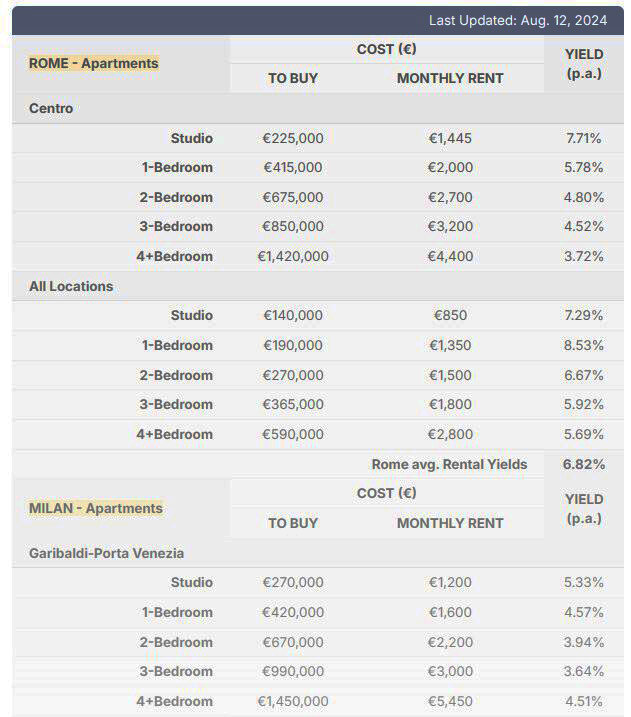The image size is (631, 717).
Task: Click the Rome avg. Rental Yields label
Action: coord(449,464)
